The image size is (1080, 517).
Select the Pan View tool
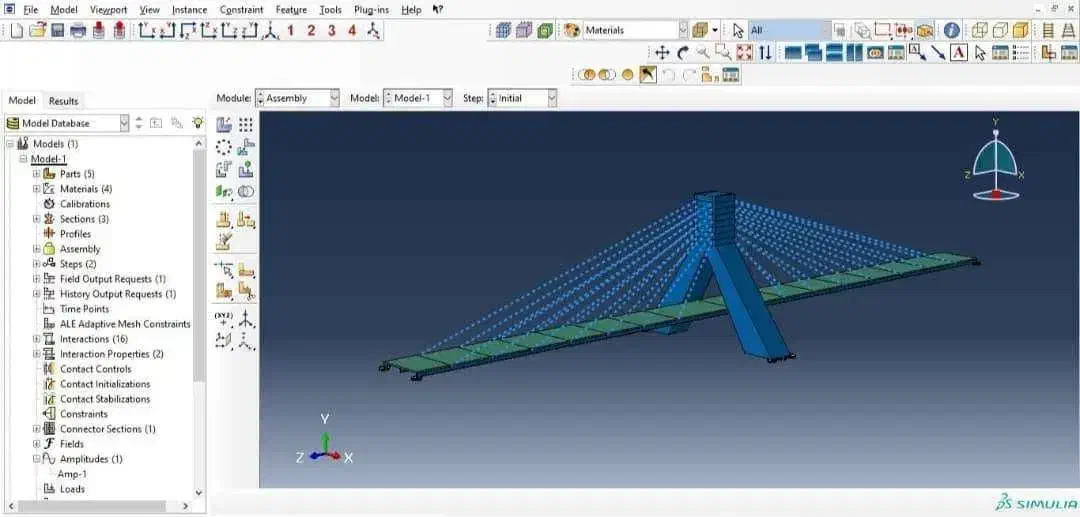[x=662, y=52]
